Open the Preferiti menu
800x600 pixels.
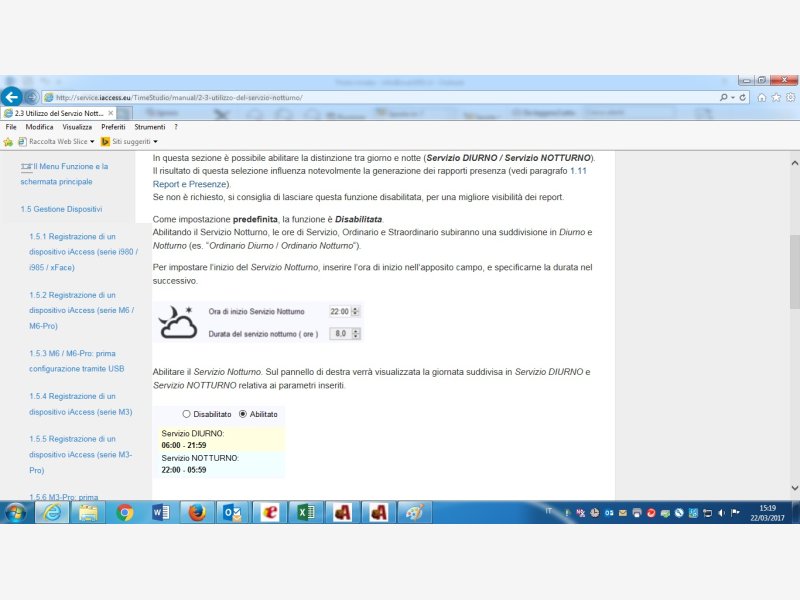(x=112, y=127)
